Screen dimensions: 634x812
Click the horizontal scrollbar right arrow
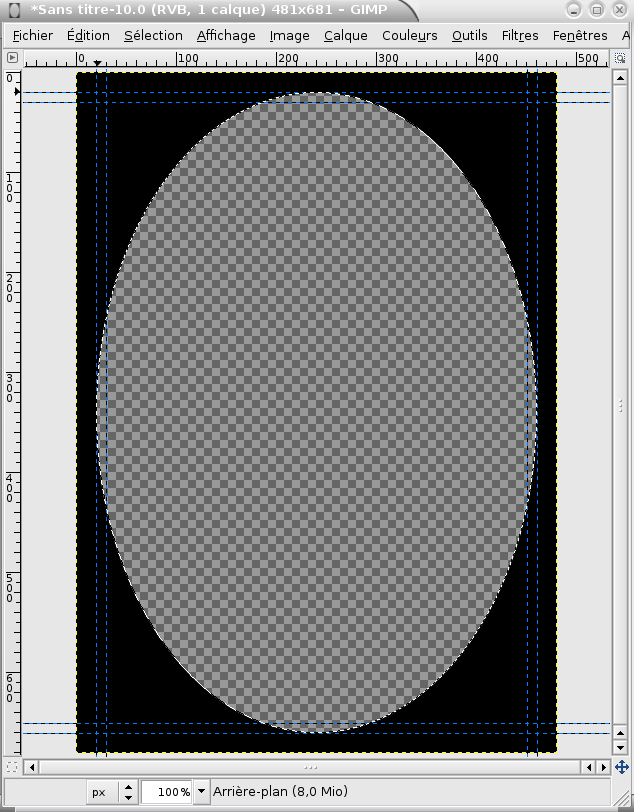[x=603, y=767]
